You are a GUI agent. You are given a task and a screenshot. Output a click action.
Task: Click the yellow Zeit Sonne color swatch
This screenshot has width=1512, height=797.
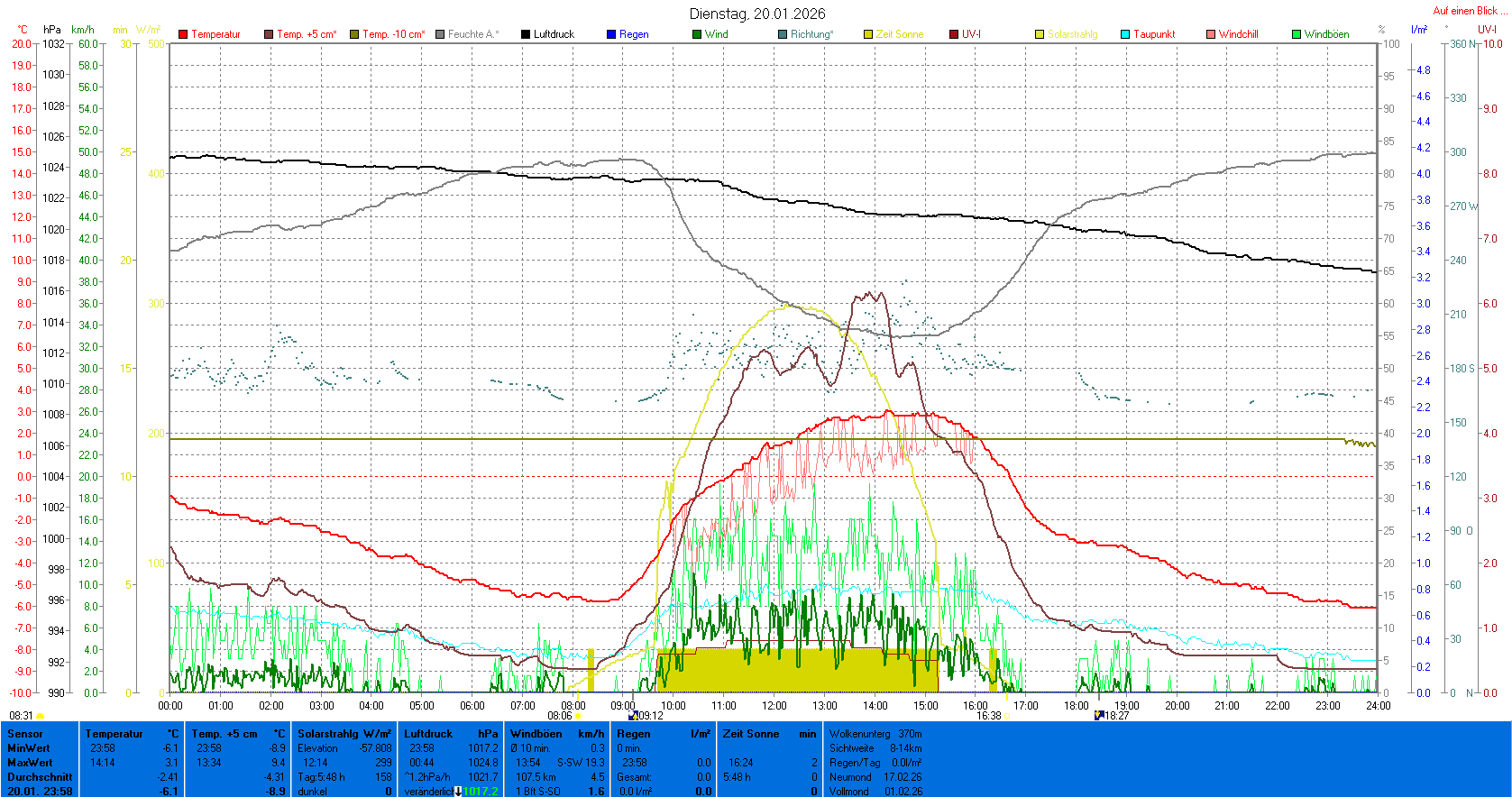[x=868, y=34]
